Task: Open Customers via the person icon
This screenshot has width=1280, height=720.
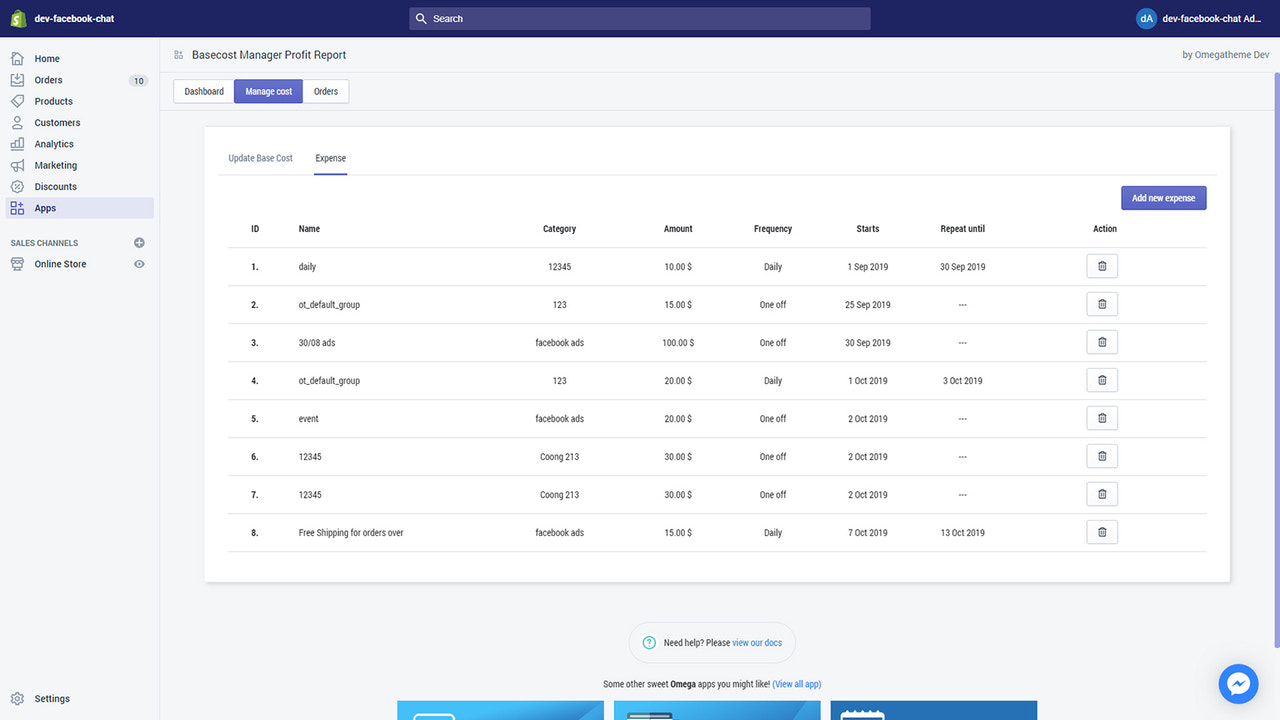Action: [20, 122]
